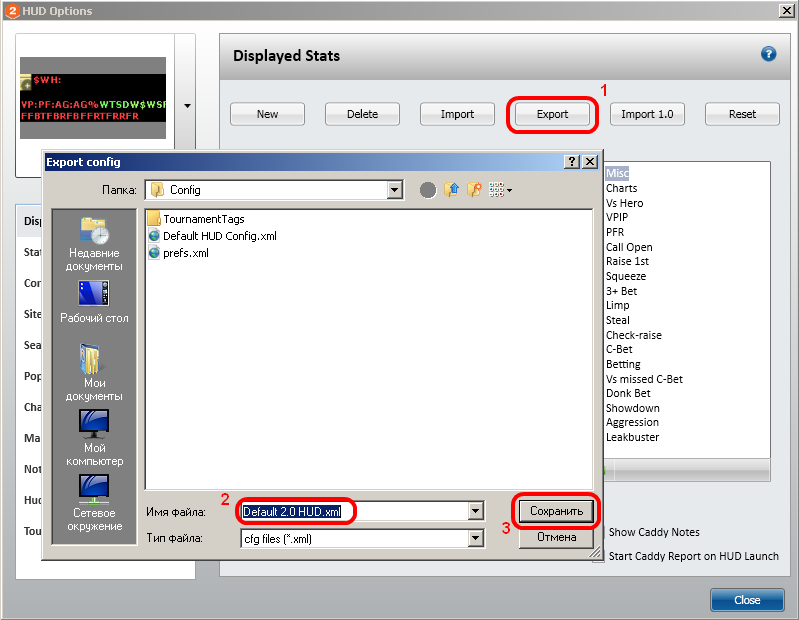Viewport: 799px width, 620px height.
Task: Select the PFR stat category
Action: pyautogui.click(x=615, y=232)
